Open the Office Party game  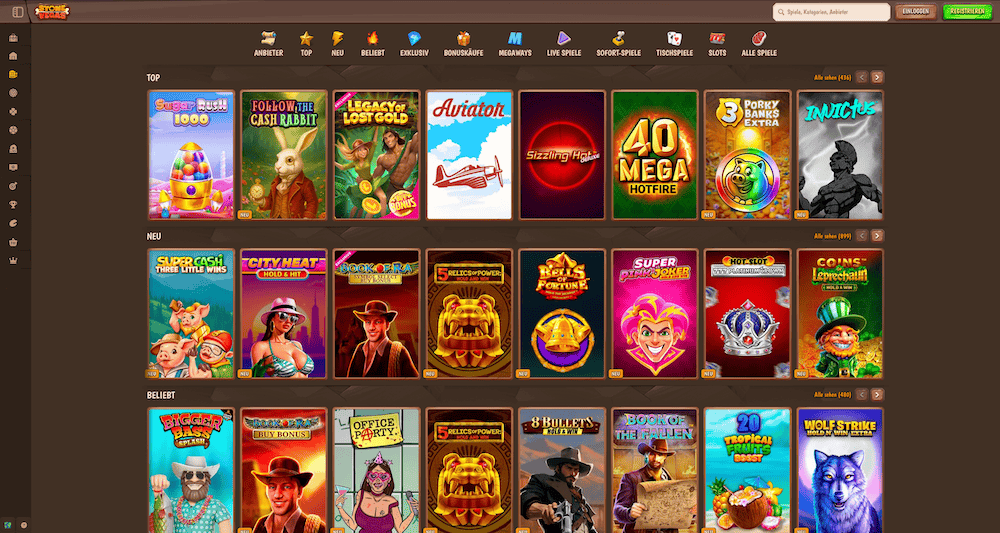pos(376,471)
